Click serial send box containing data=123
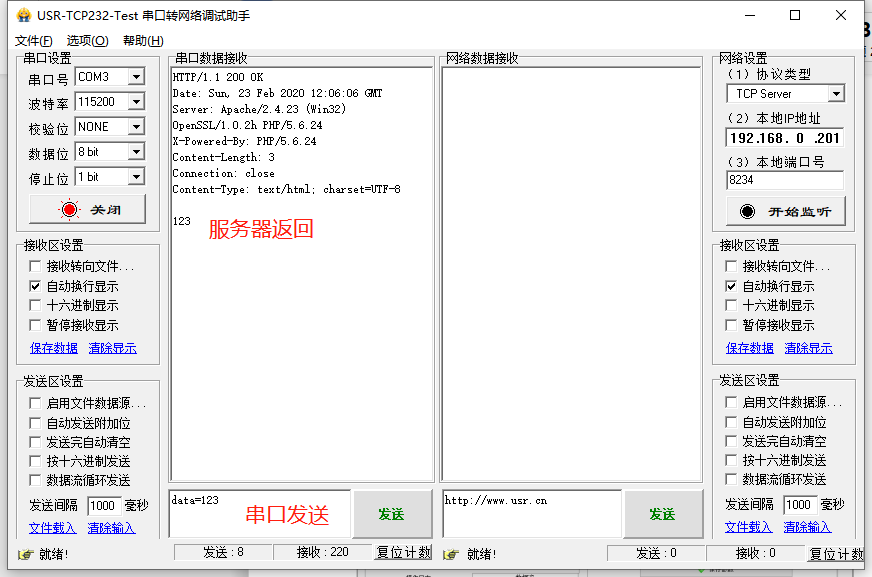The height and width of the screenshot is (577, 872). click(259, 514)
